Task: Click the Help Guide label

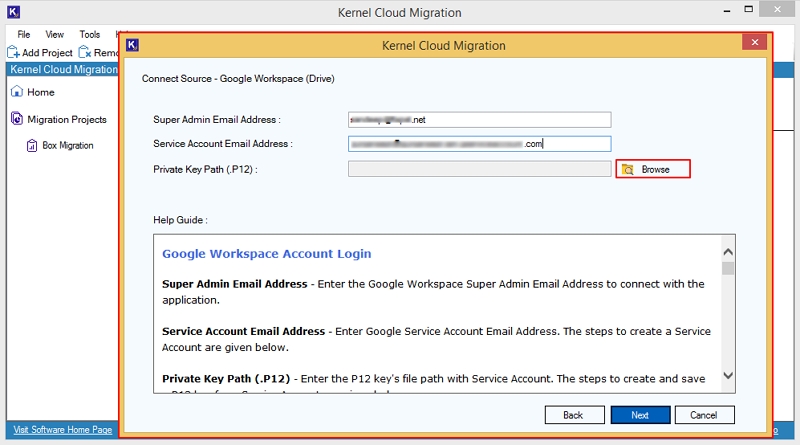Action: point(180,220)
